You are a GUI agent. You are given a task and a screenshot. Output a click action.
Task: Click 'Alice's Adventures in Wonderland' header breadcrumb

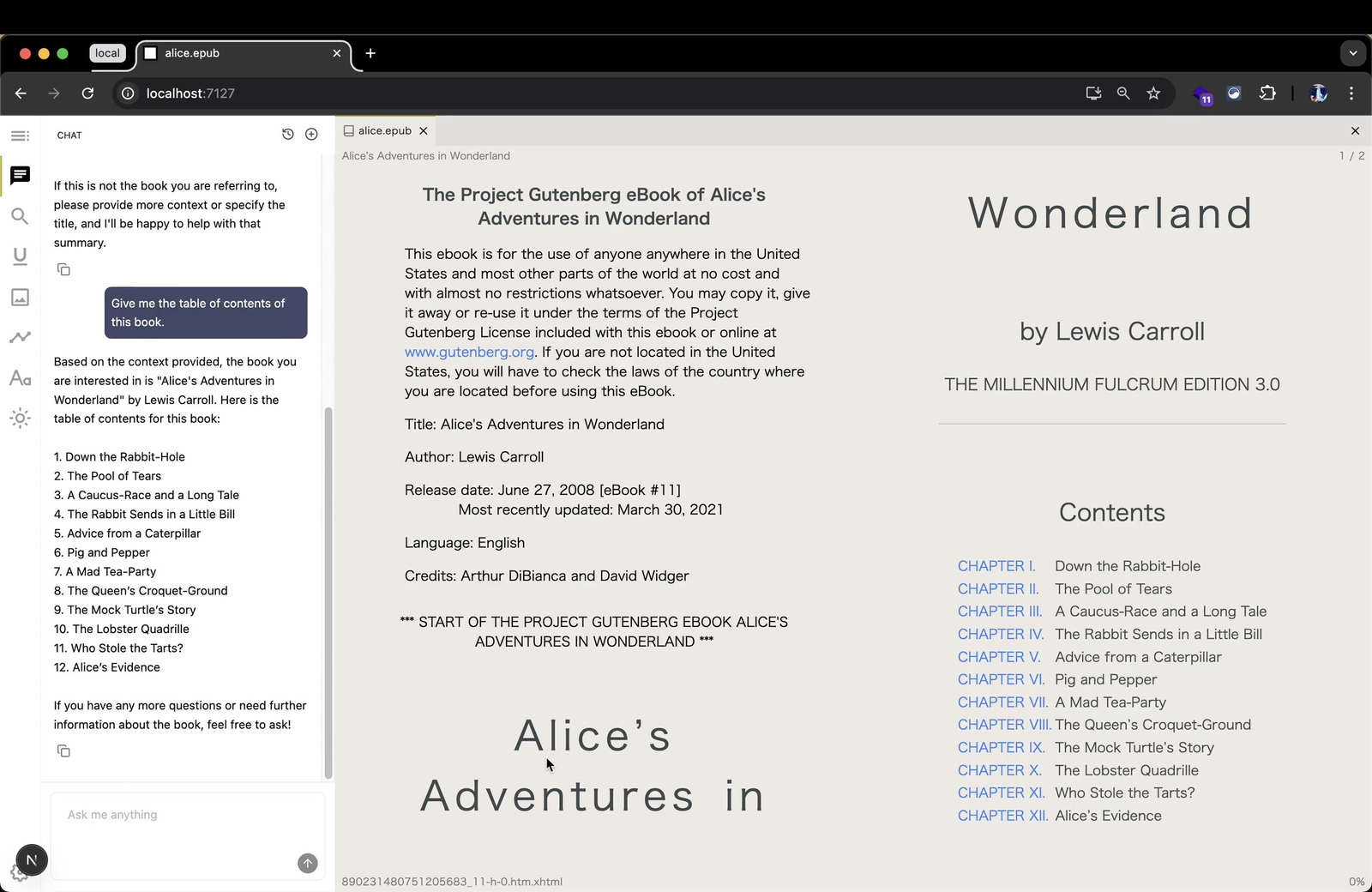click(426, 156)
